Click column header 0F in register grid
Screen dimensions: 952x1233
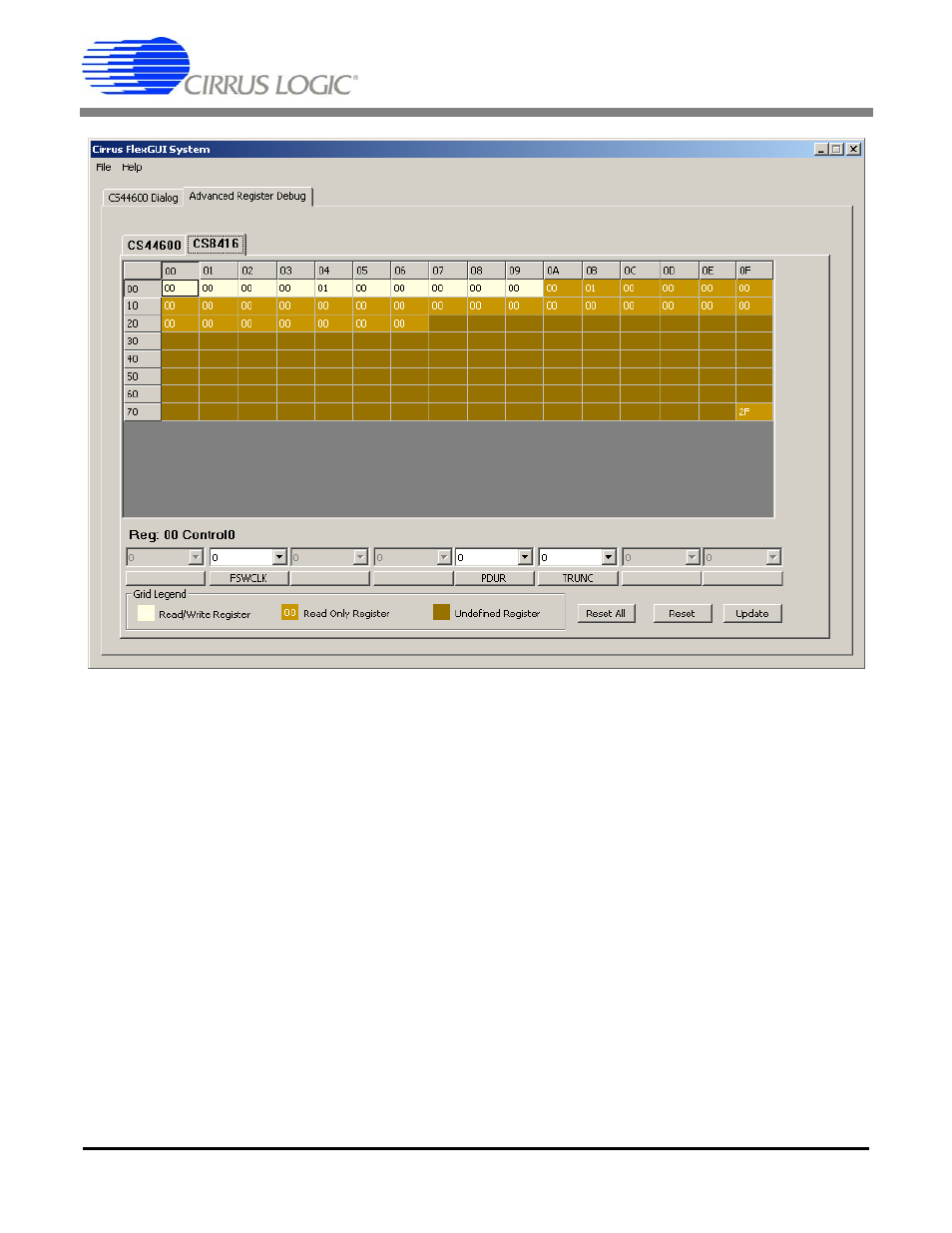(x=754, y=271)
